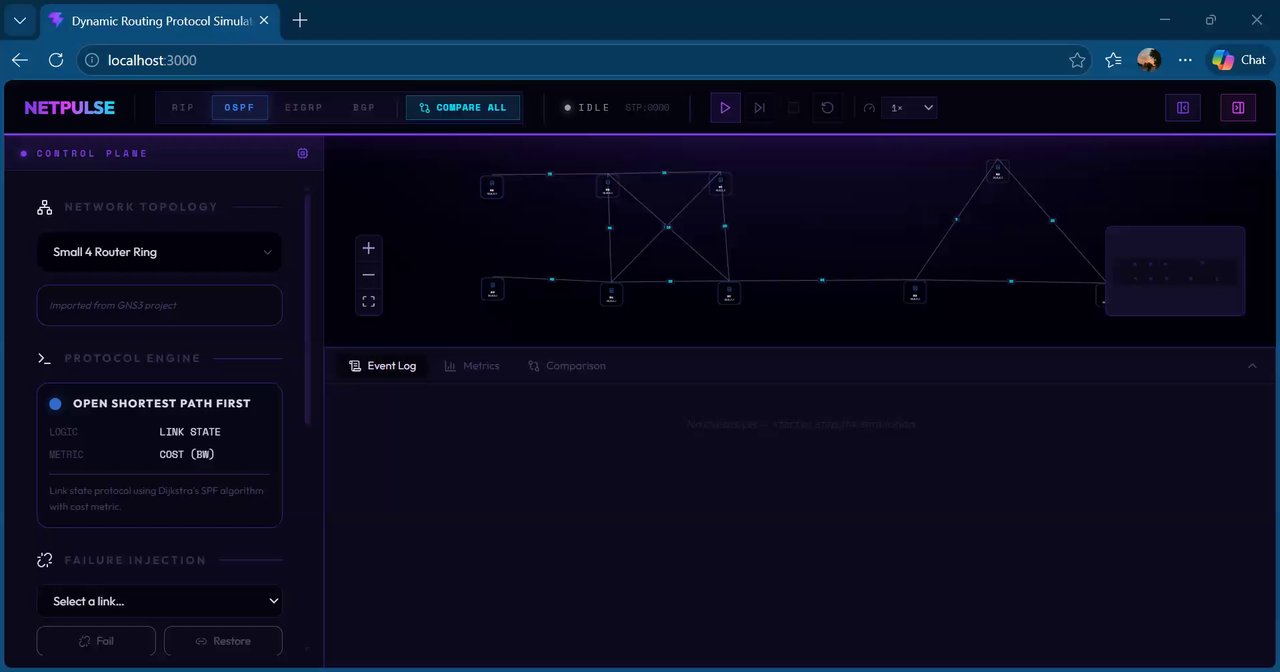Click the stop simulation square icon

[793, 108]
